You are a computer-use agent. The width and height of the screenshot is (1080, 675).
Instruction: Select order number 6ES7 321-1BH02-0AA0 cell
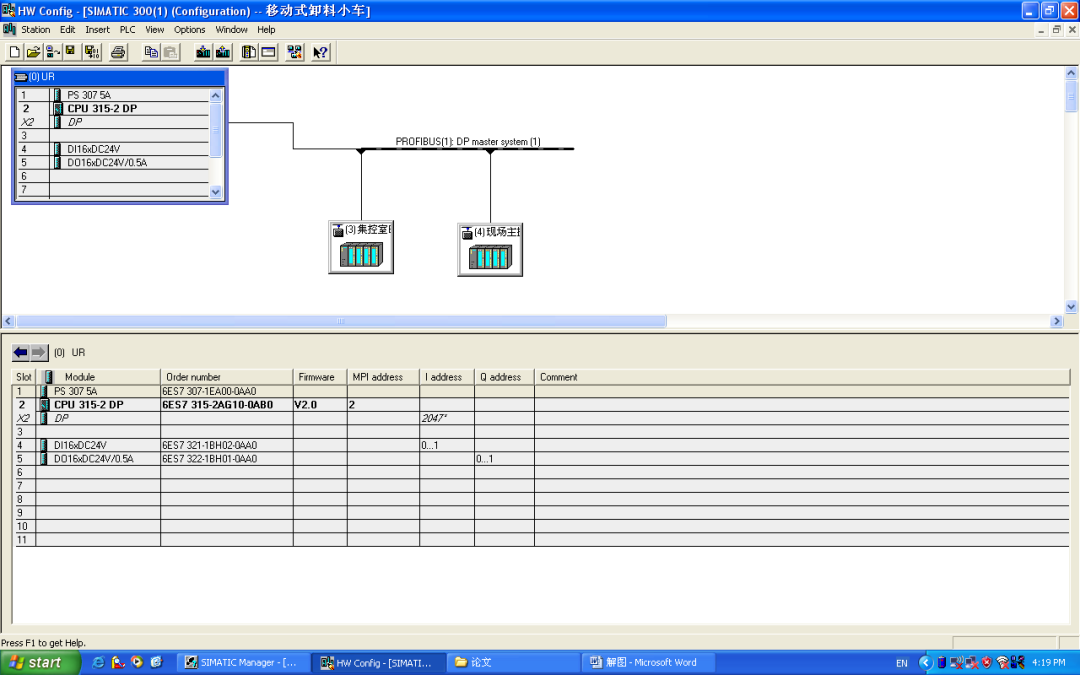227,445
